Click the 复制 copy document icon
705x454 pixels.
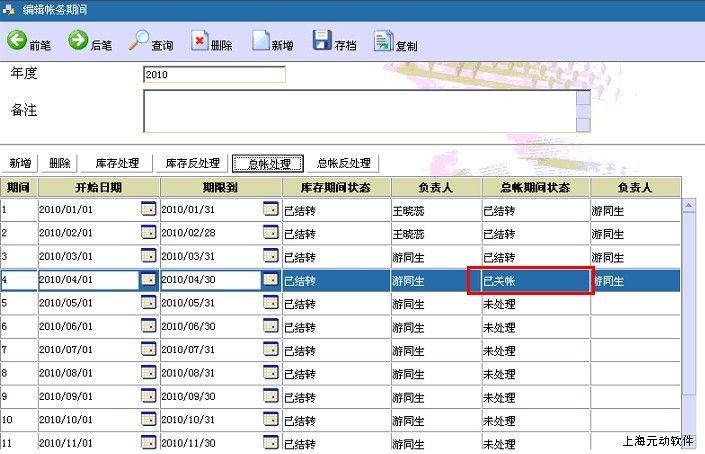tap(382, 41)
